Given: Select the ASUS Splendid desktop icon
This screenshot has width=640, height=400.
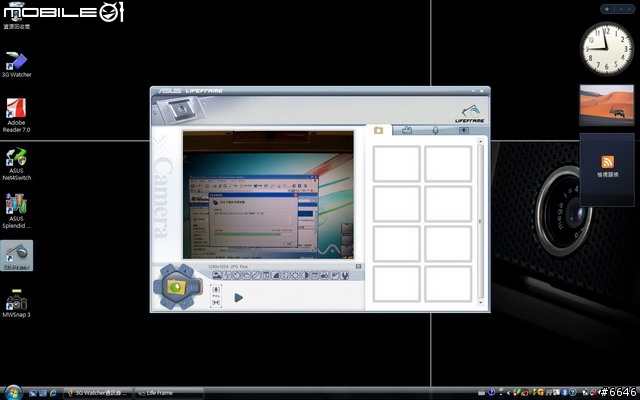Looking at the screenshot, I should [x=16, y=211].
